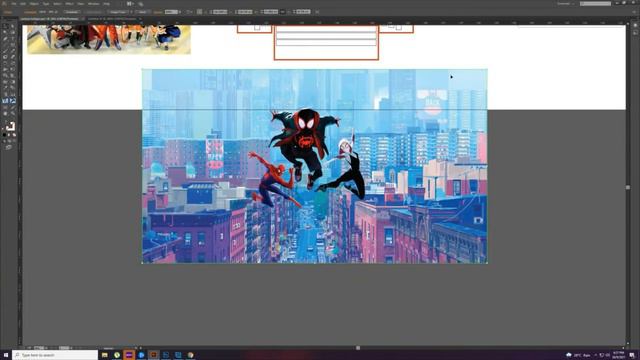Image resolution: width=640 pixels, height=360 pixels.
Task: Open the taskbar clock and date
Action: tap(618, 355)
